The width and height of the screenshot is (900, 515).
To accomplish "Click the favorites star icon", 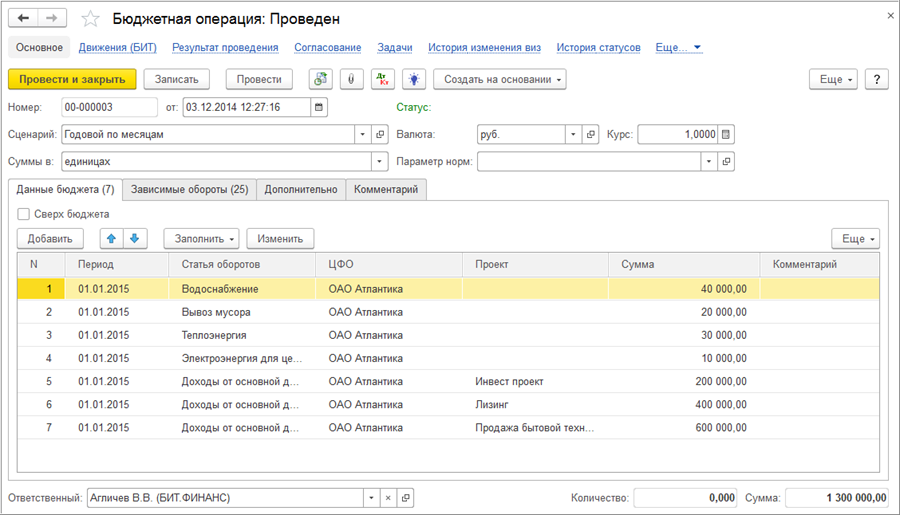I will (90, 19).
